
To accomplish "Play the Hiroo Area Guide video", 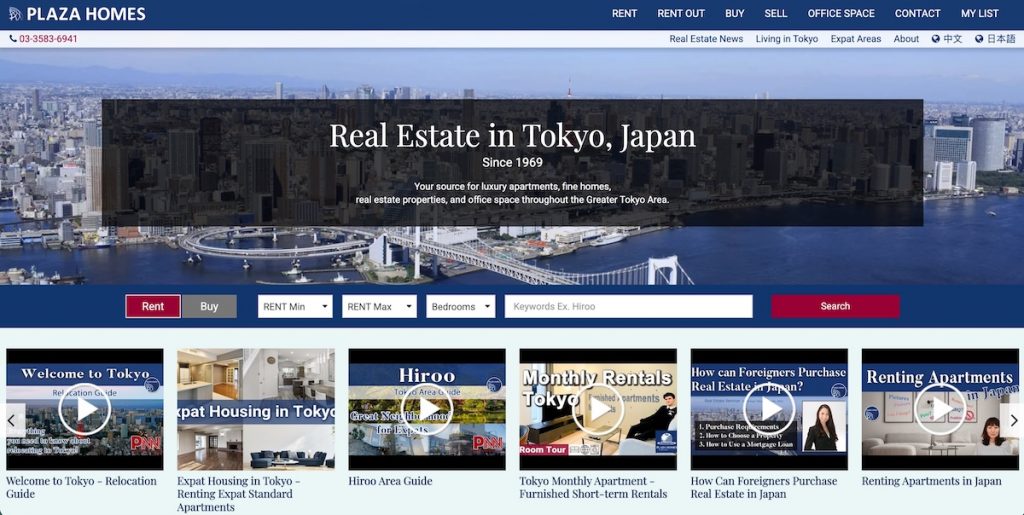I will point(427,409).
